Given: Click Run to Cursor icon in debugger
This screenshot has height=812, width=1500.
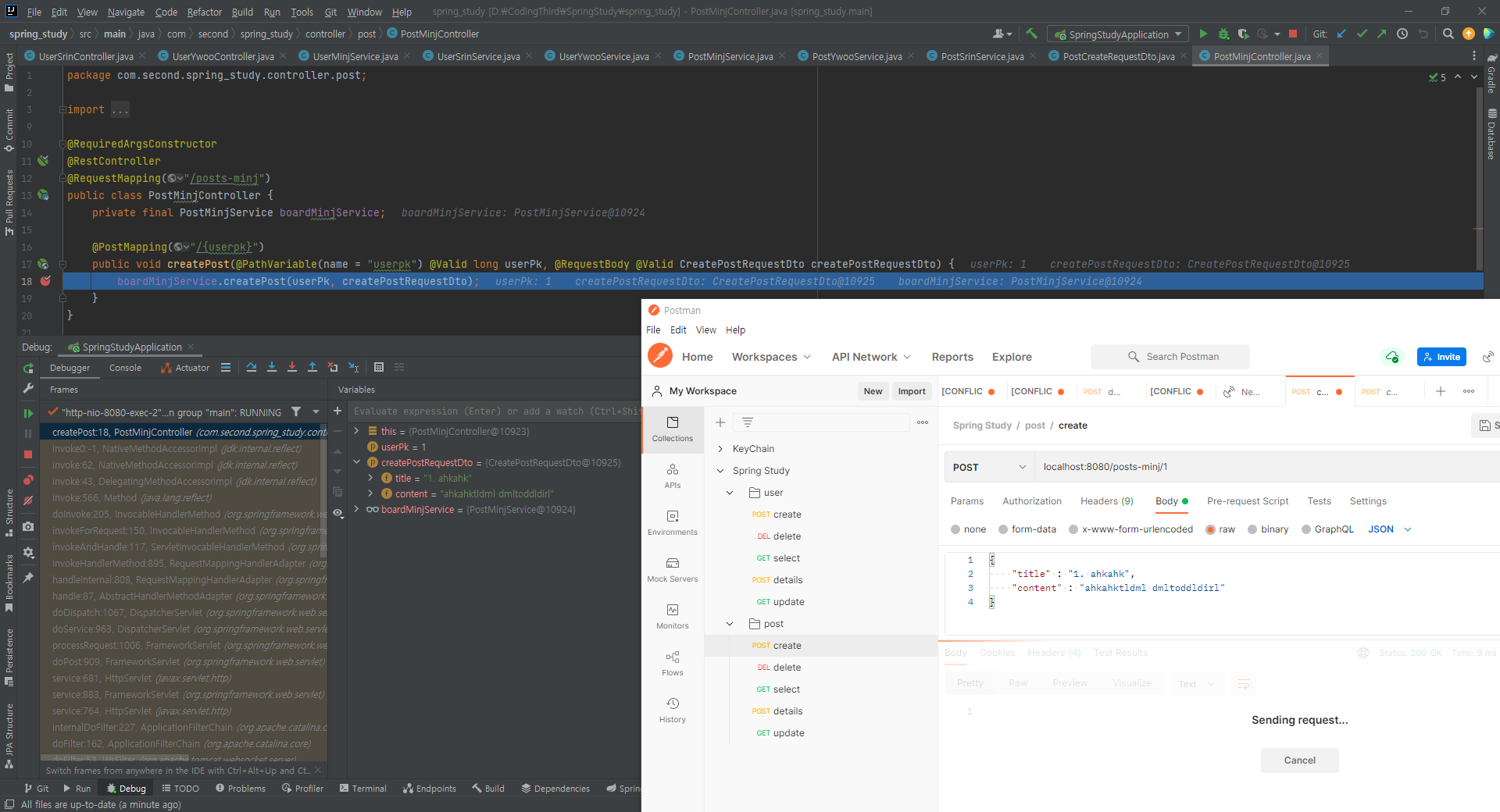Looking at the screenshot, I should pos(353,367).
